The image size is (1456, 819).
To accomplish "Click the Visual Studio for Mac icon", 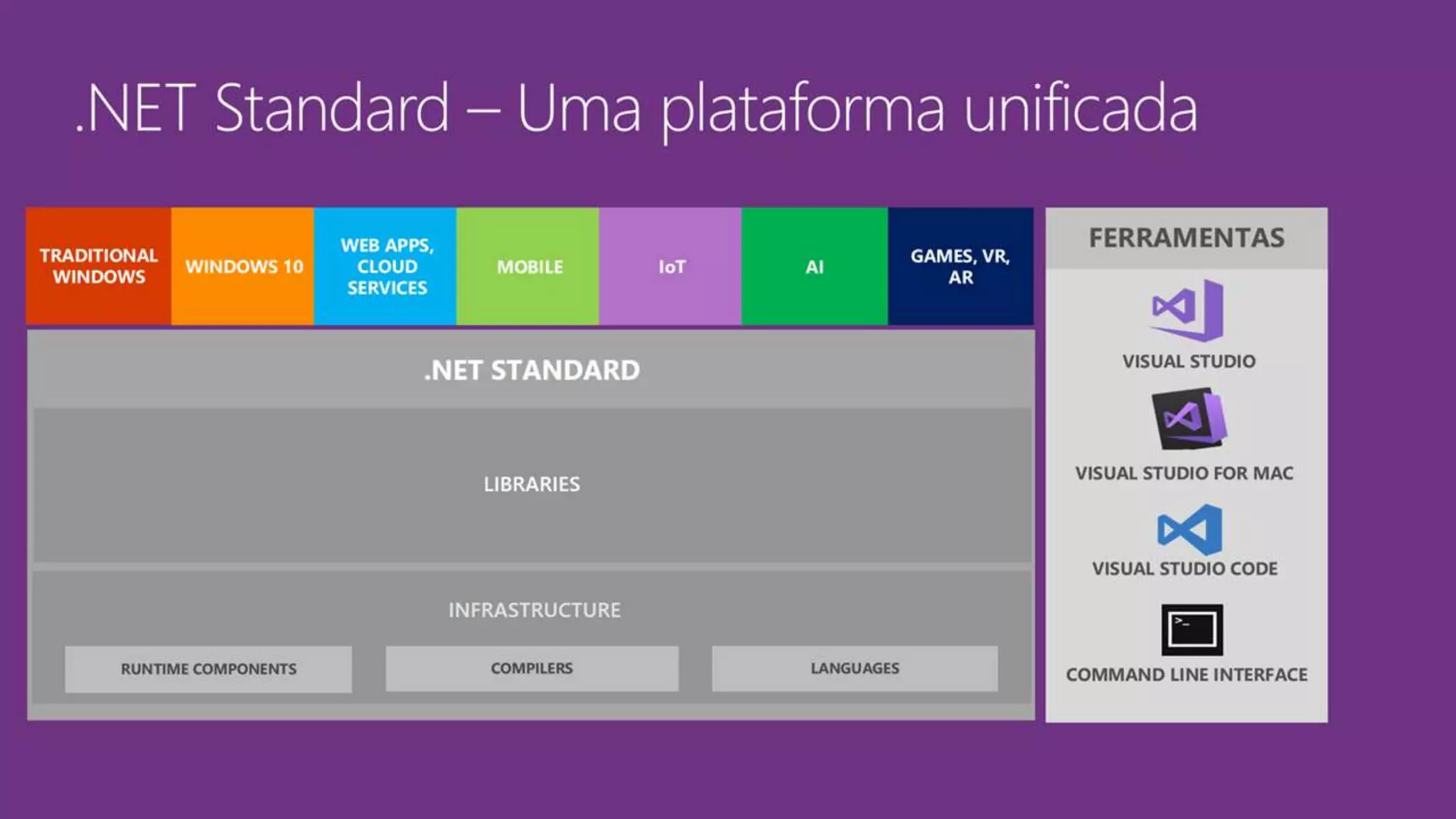I will click(1189, 419).
